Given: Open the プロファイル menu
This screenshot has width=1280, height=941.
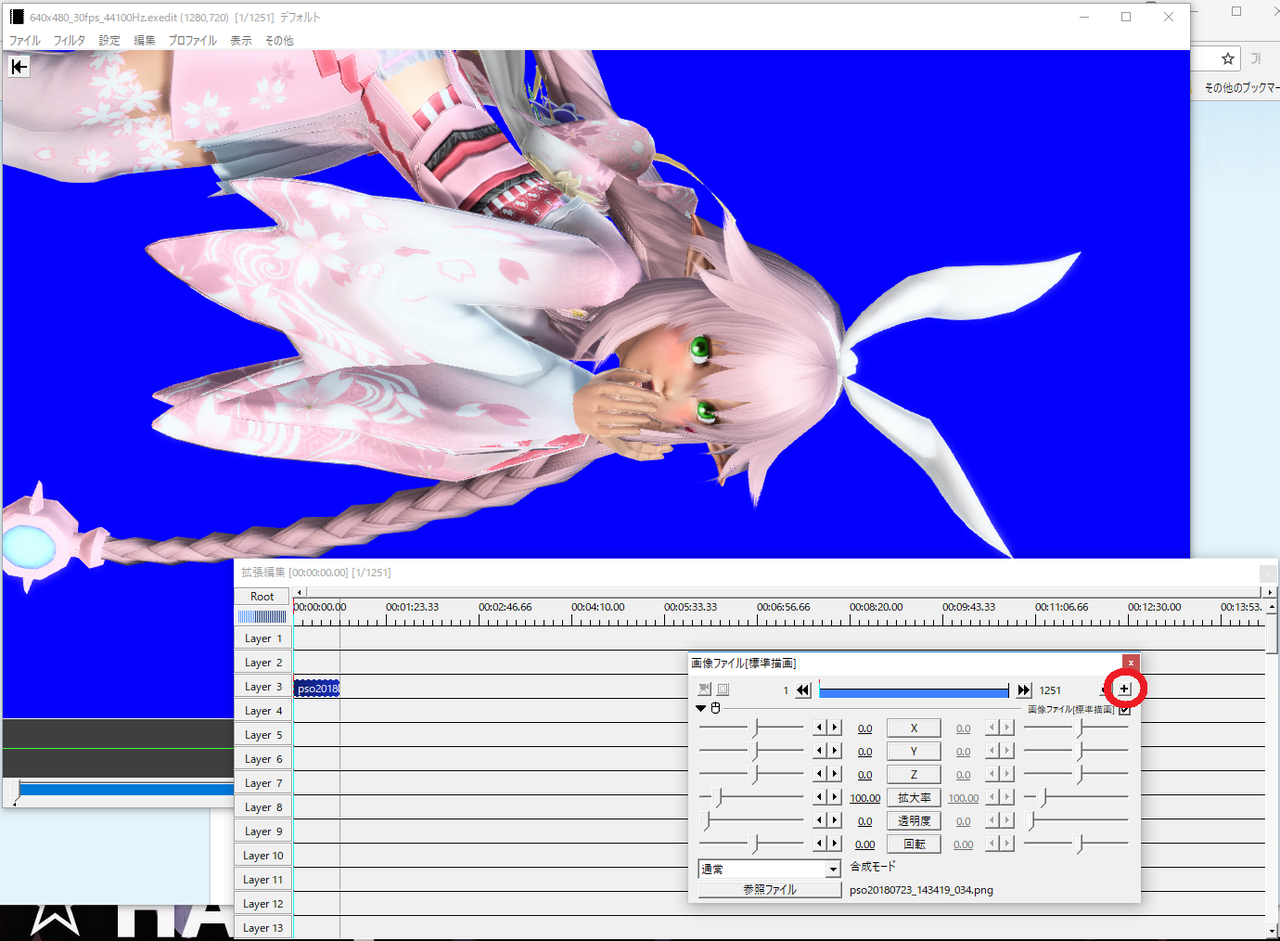Looking at the screenshot, I should coord(192,41).
